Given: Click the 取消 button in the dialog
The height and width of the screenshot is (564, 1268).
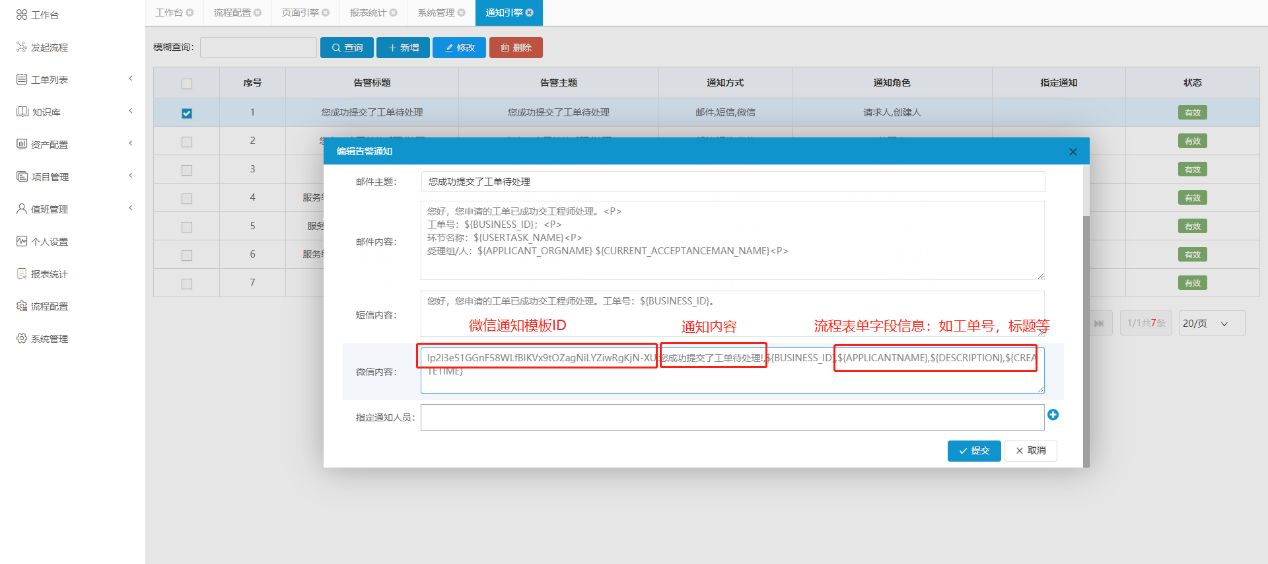Looking at the screenshot, I should [1030, 451].
